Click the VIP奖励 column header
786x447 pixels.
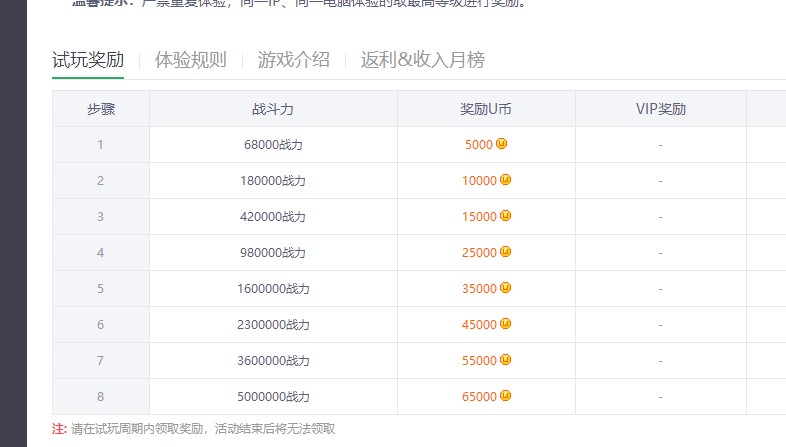(x=660, y=109)
